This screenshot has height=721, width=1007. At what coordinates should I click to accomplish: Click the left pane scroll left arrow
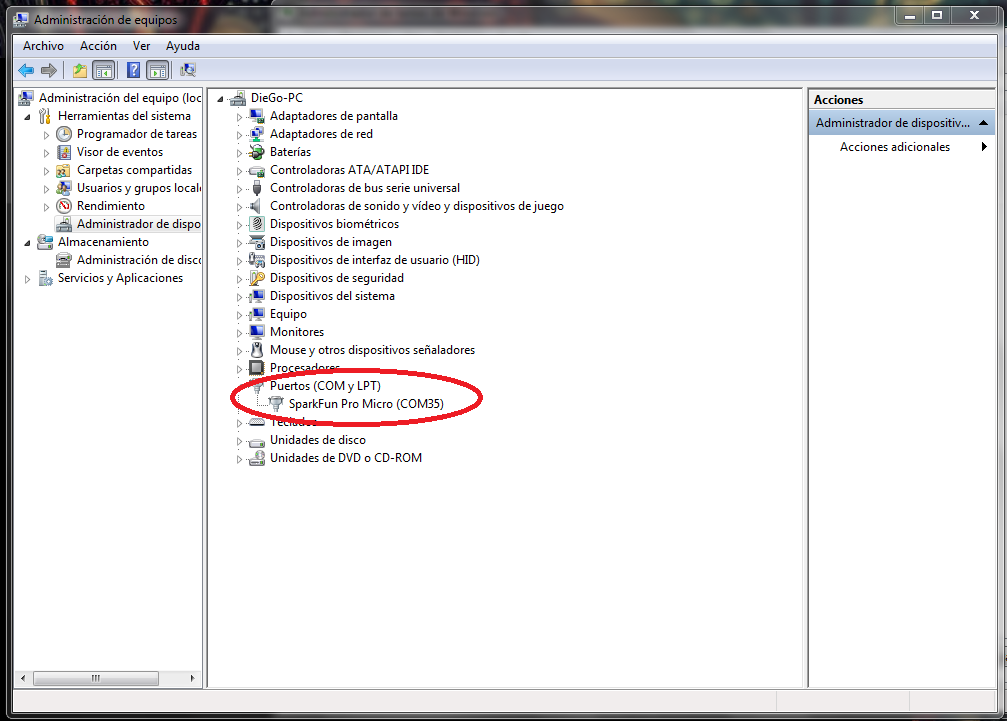(23, 678)
